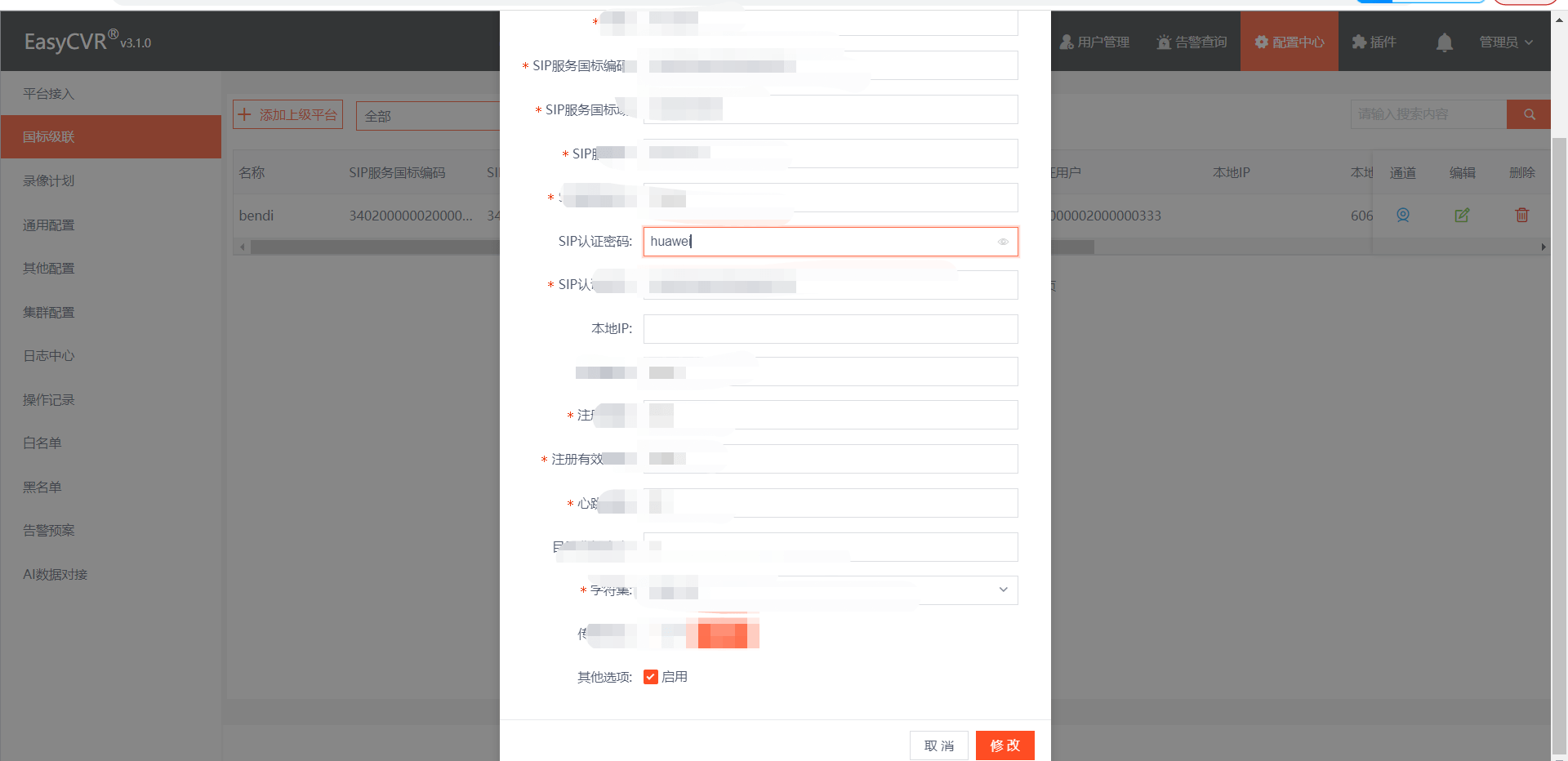Expand the 管理员 account dropdown
The image size is (1568, 761).
pyautogui.click(x=1506, y=42)
